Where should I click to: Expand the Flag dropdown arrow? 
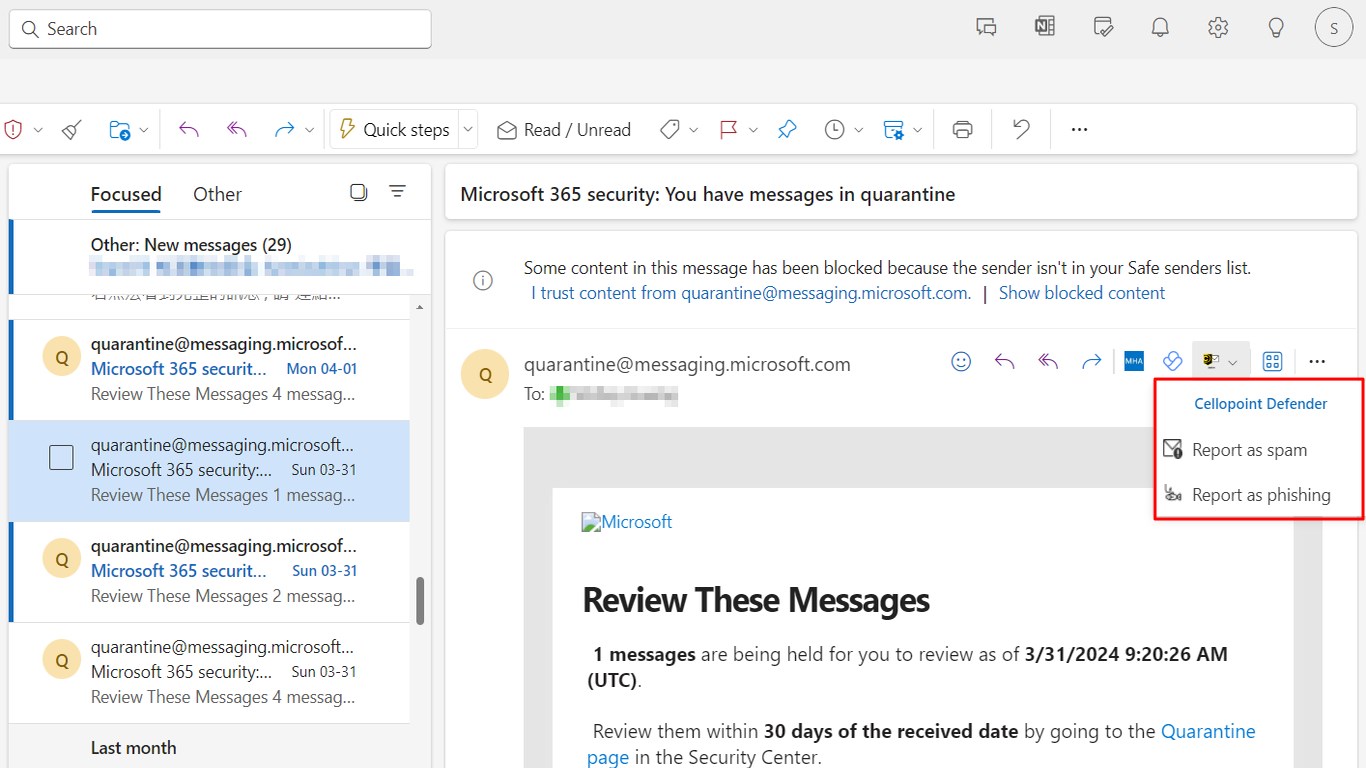point(753,131)
